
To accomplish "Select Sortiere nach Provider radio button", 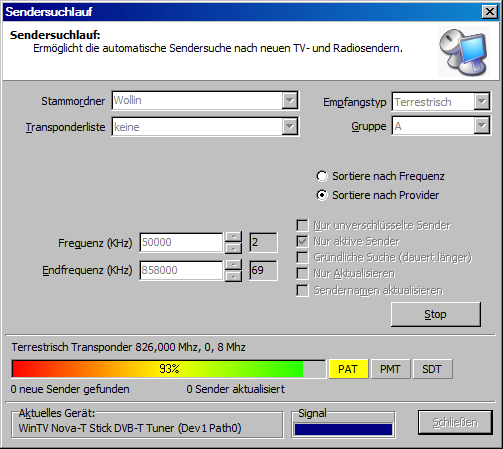I will [x=322, y=195].
